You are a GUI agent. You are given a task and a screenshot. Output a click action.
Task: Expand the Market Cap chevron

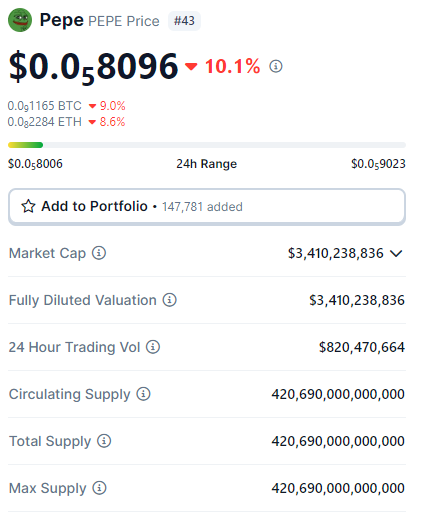click(396, 253)
